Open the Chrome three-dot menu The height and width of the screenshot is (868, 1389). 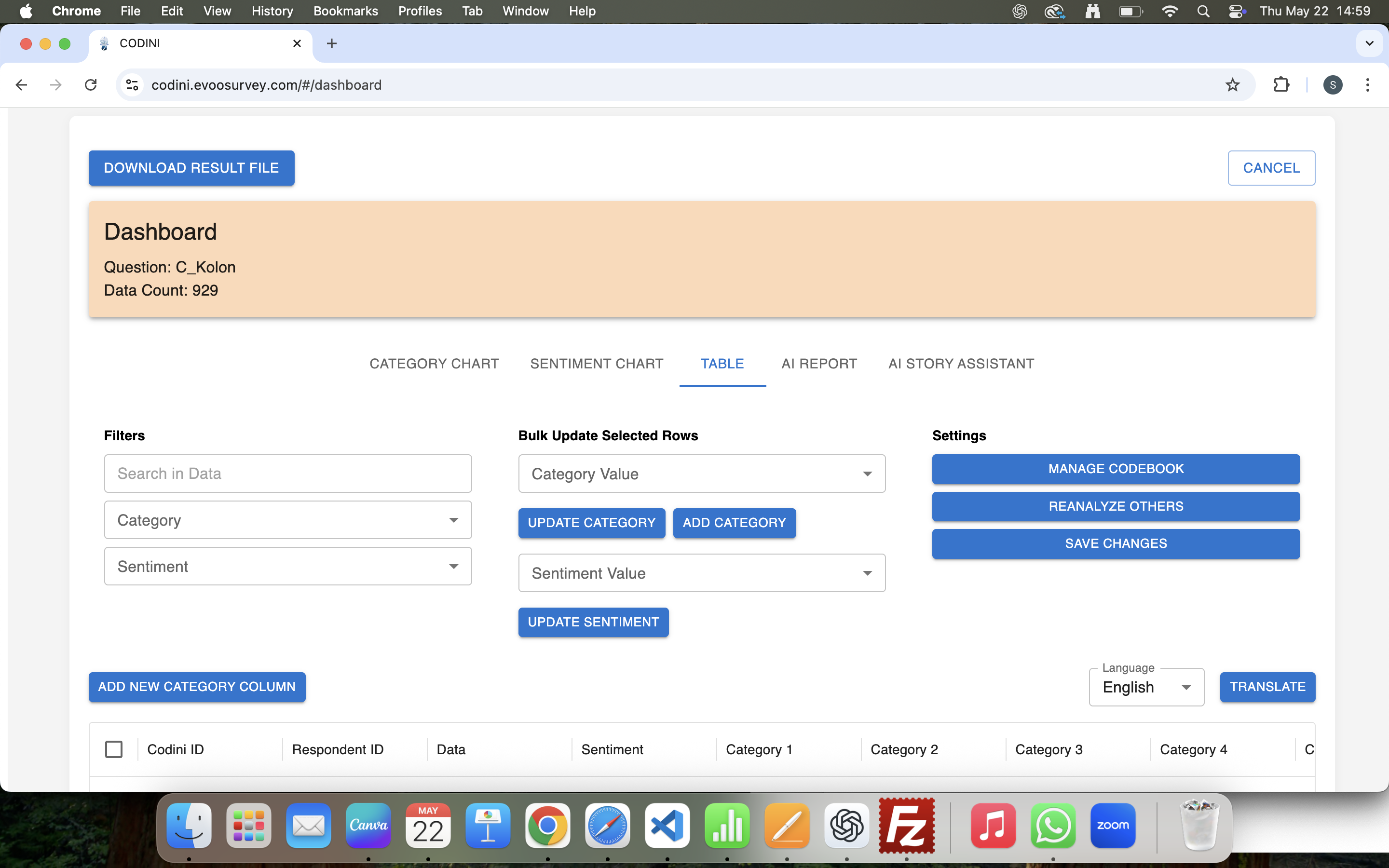click(1368, 85)
